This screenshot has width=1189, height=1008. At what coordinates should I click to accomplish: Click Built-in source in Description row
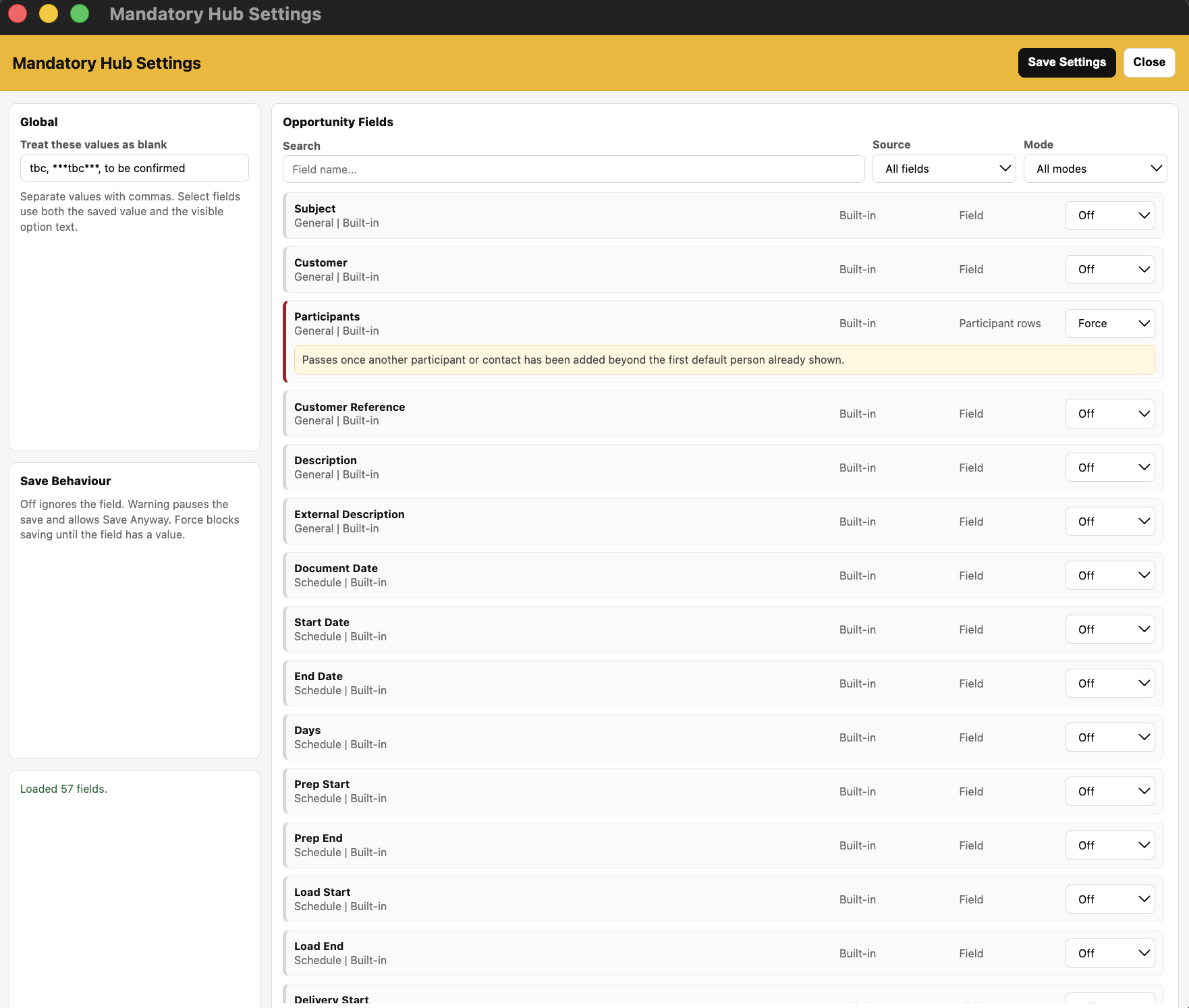(x=857, y=468)
